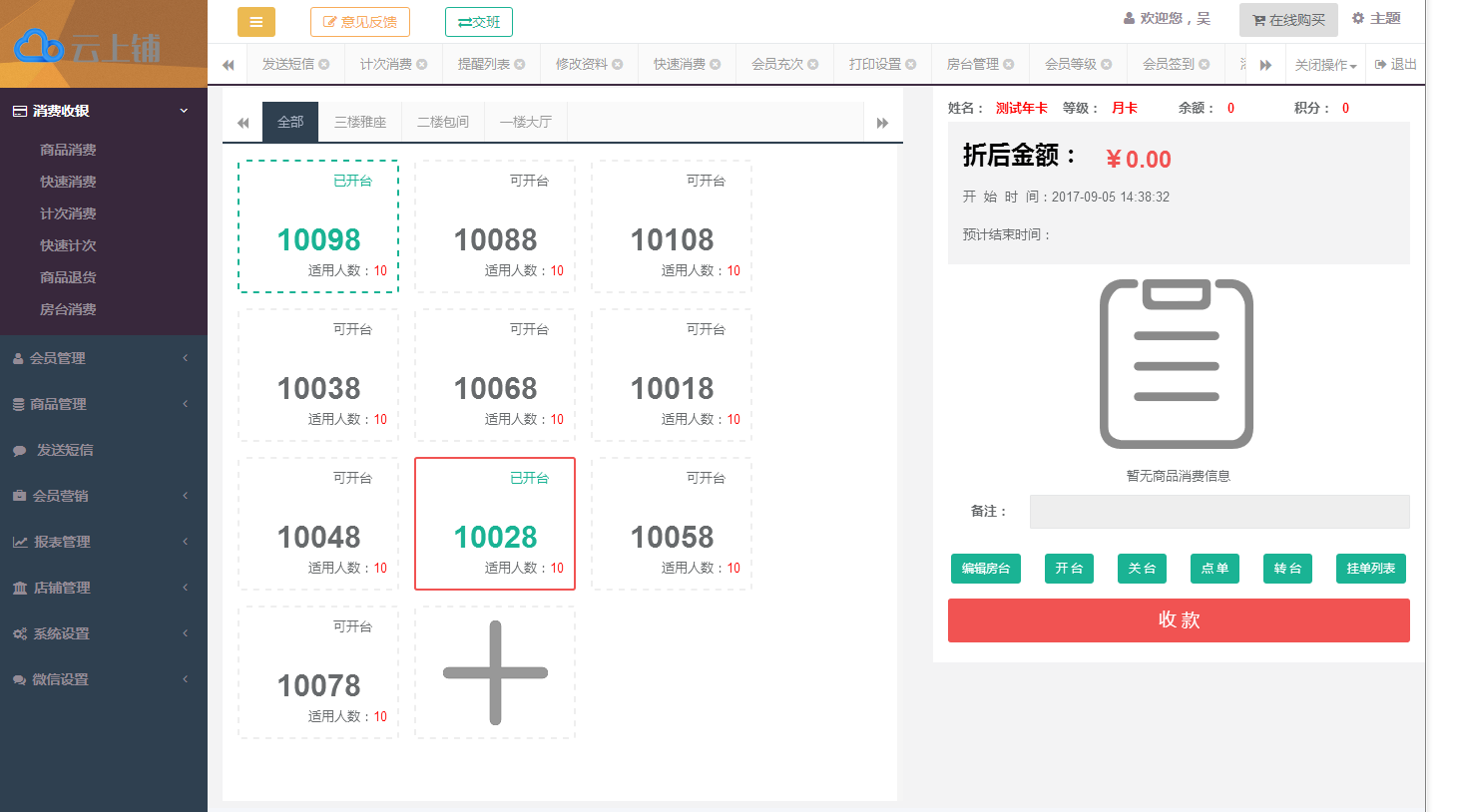Click 挂单列表 button
This screenshot has height=812, width=1457.
click(1371, 569)
